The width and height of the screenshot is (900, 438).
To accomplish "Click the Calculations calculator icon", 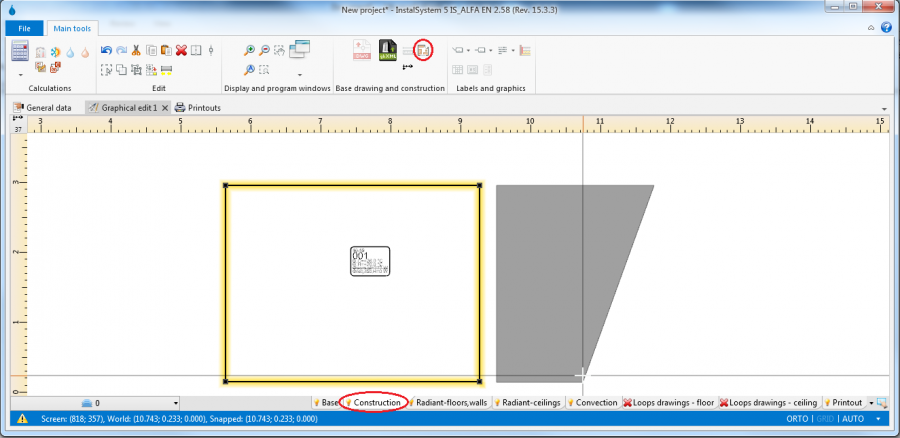I will tap(19, 50).
